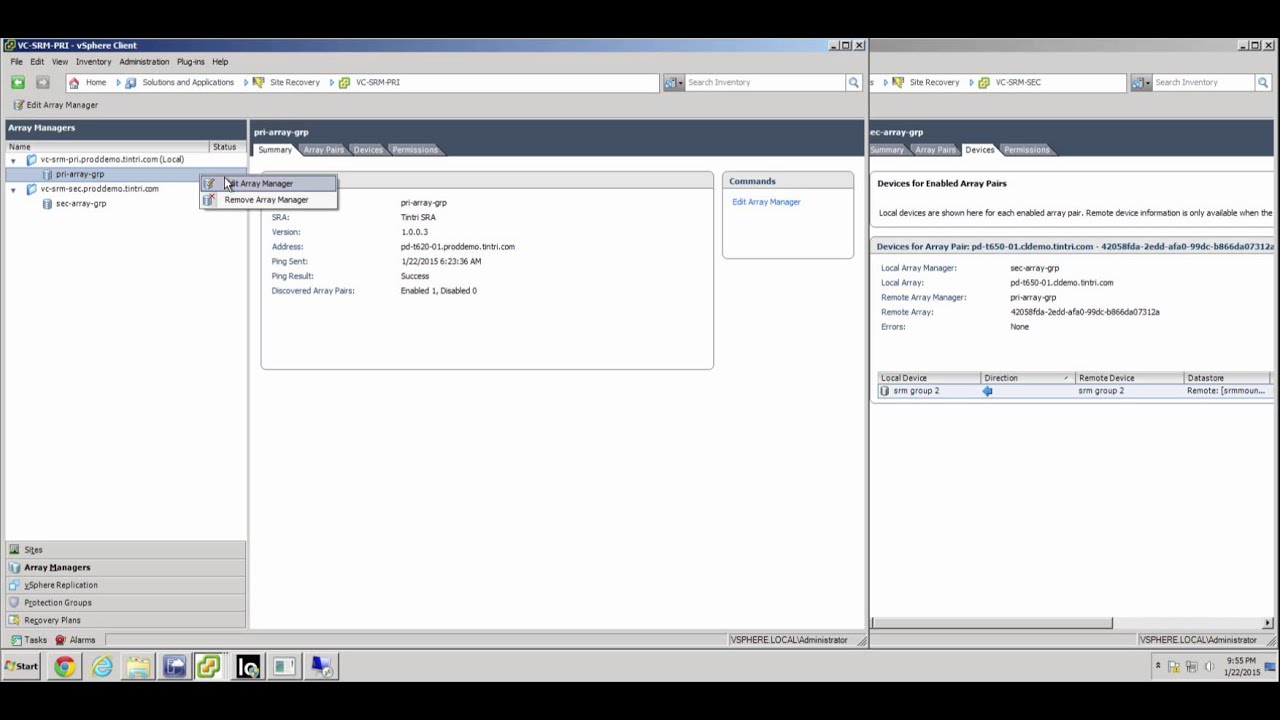
Task: Open the Plug-ins menu
Action: [x=190, y=62]
